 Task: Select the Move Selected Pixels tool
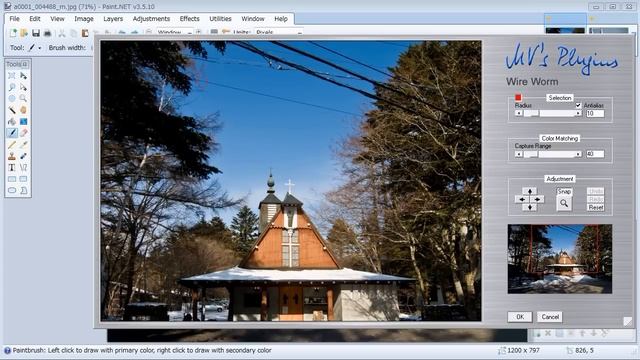tap(23, 76)
